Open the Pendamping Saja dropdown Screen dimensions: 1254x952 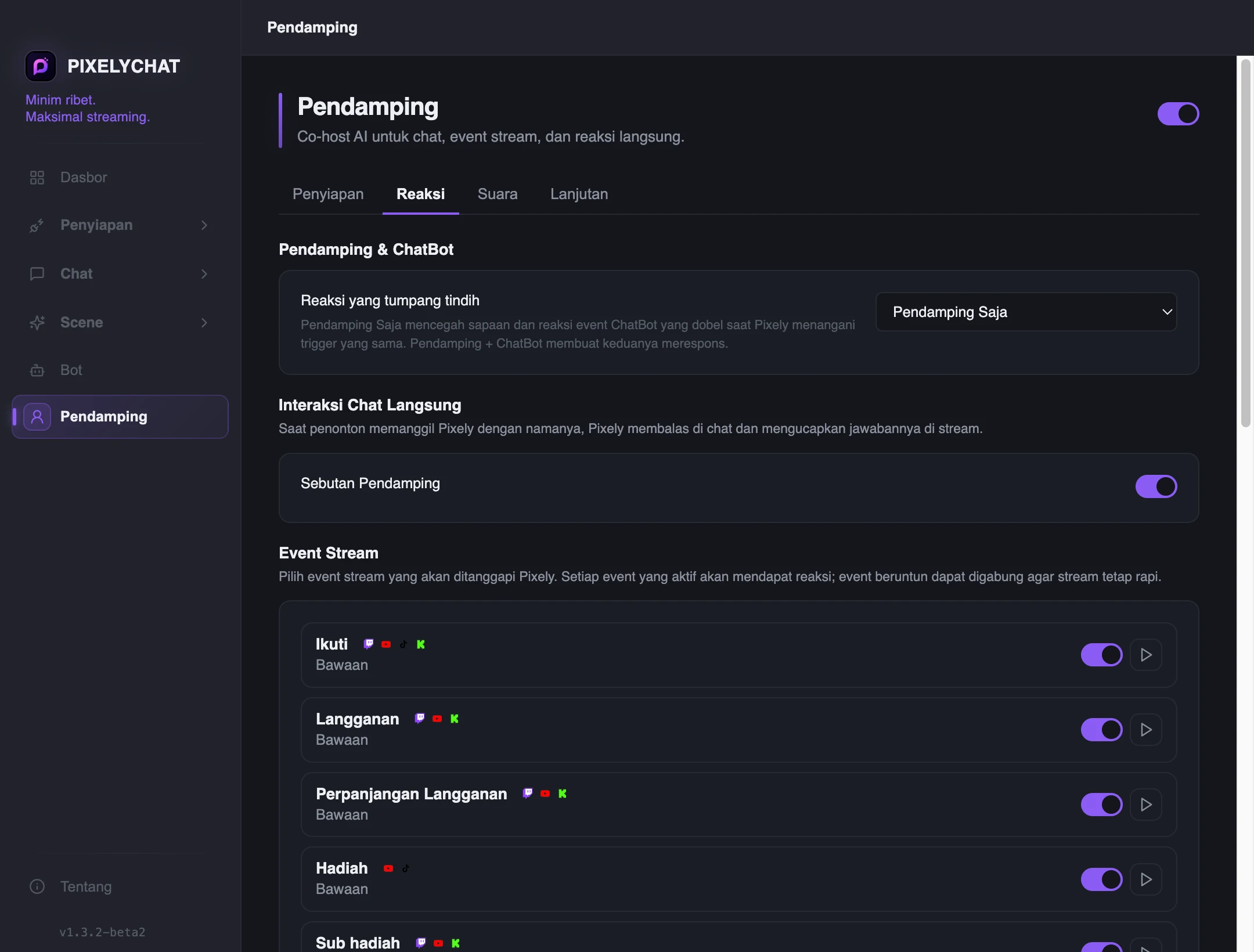pyautogui.click(x=1026, y=312)
